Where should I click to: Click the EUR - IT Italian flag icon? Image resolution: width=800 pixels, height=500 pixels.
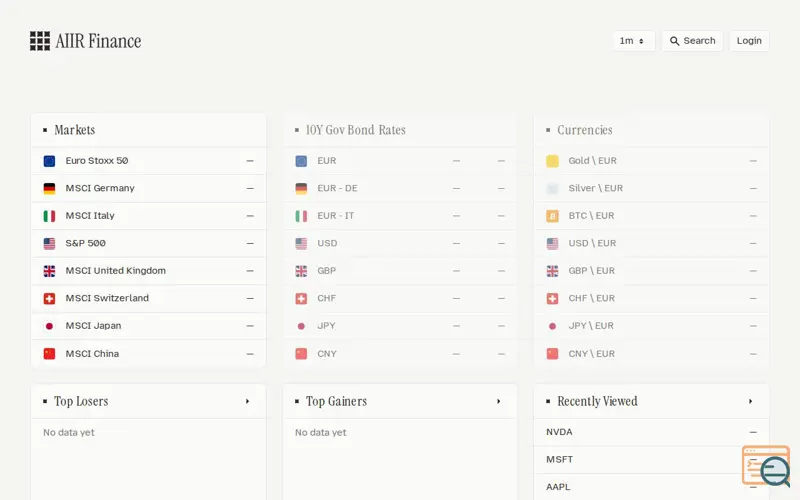pyautogui.click(x=301, y=216)
